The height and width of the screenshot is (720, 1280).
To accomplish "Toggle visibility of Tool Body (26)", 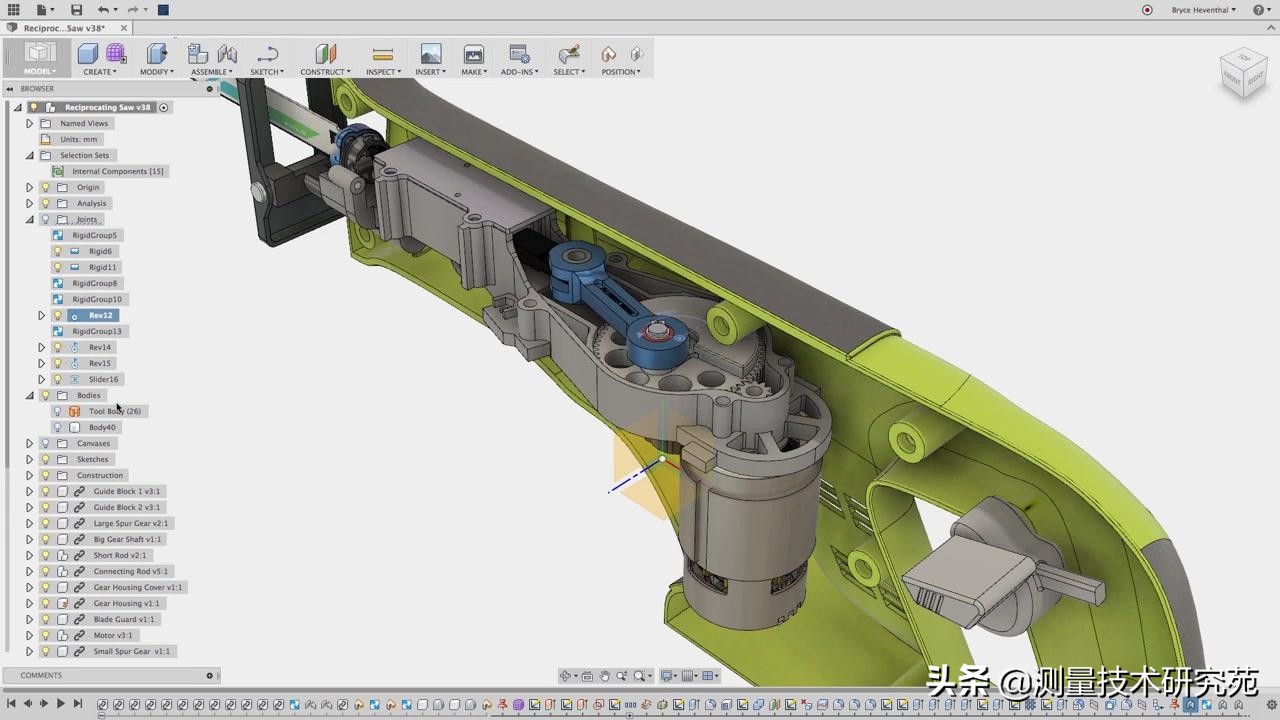I will click(x=57, y=411).
